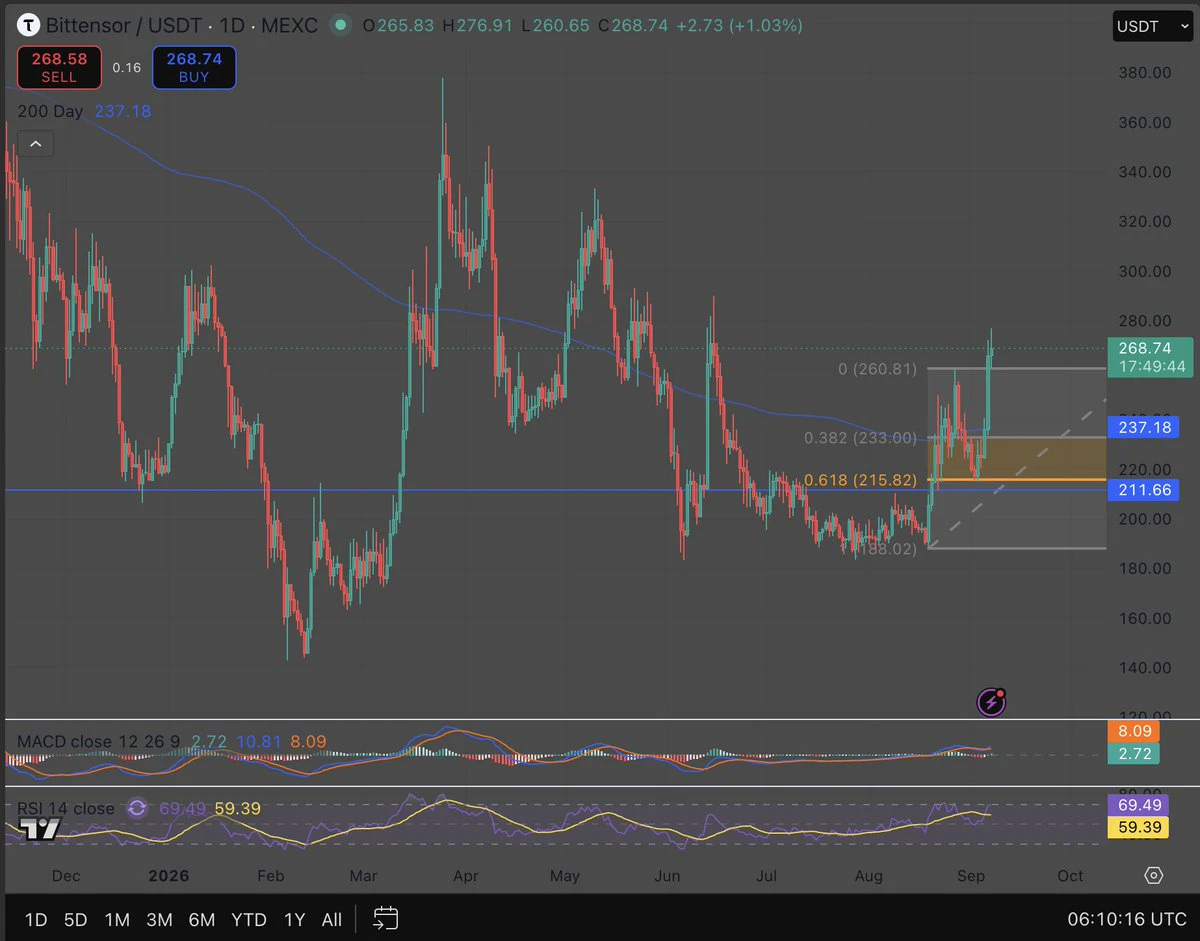Set range to 1Y
The width and height of the screenshot is (1200, 941).
[x=294, y=919]
